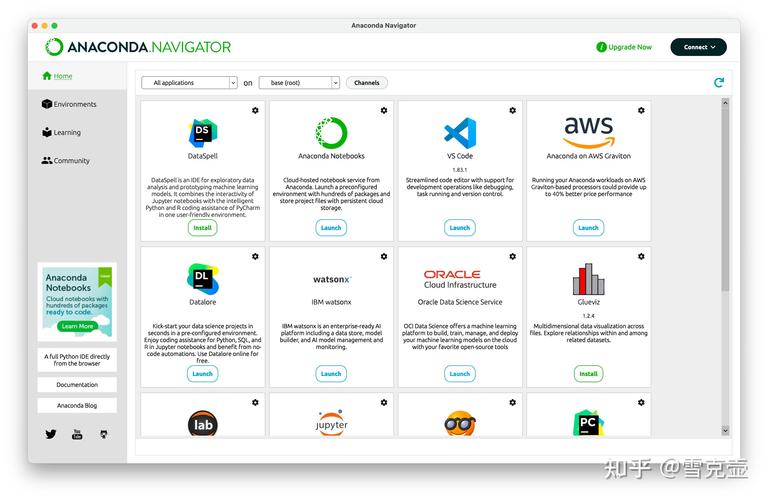Switch to the Environments tab
This screenshot has width=768, height=500.
pyautogui.click(x=76, y=104)
